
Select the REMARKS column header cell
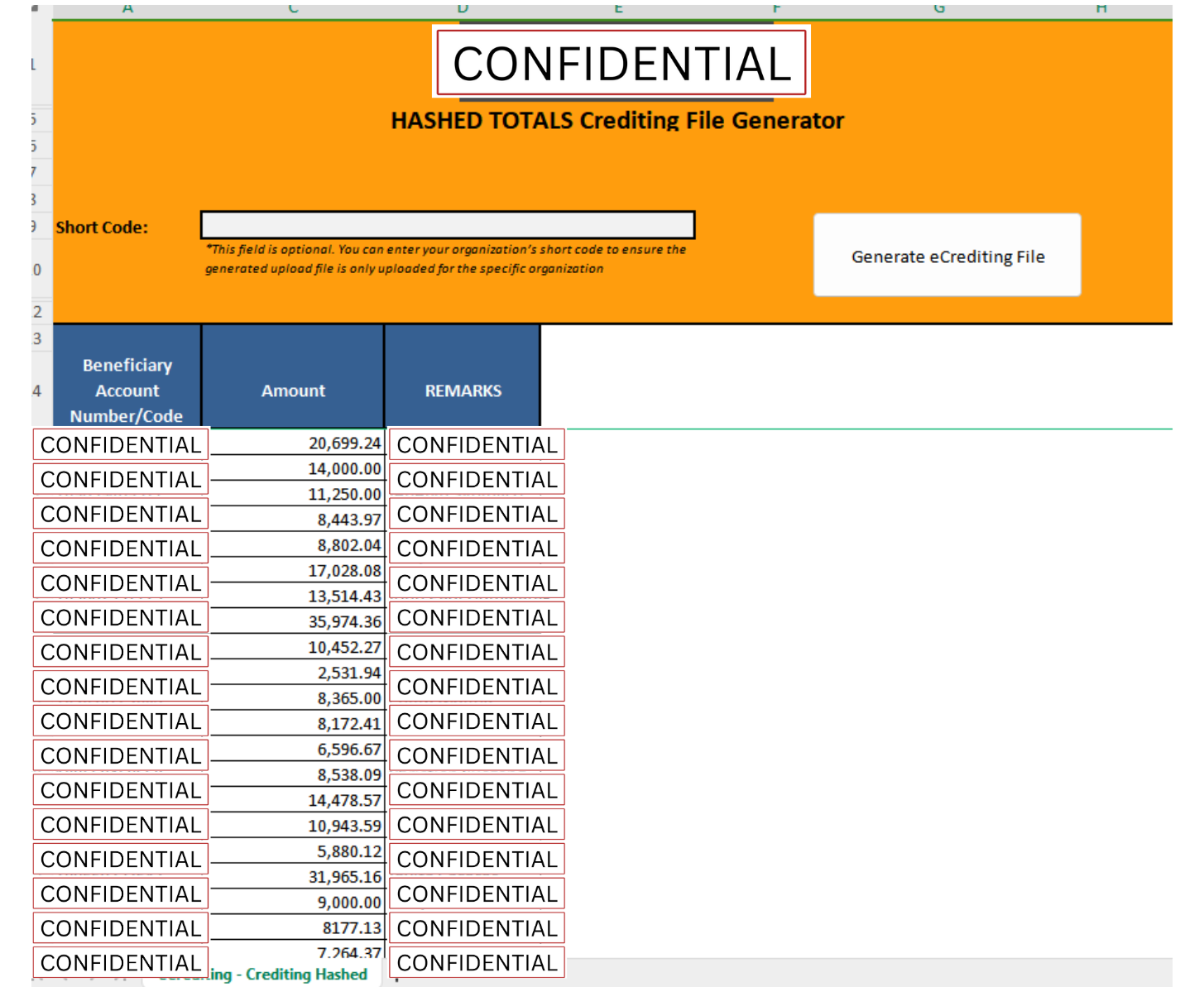463,376
